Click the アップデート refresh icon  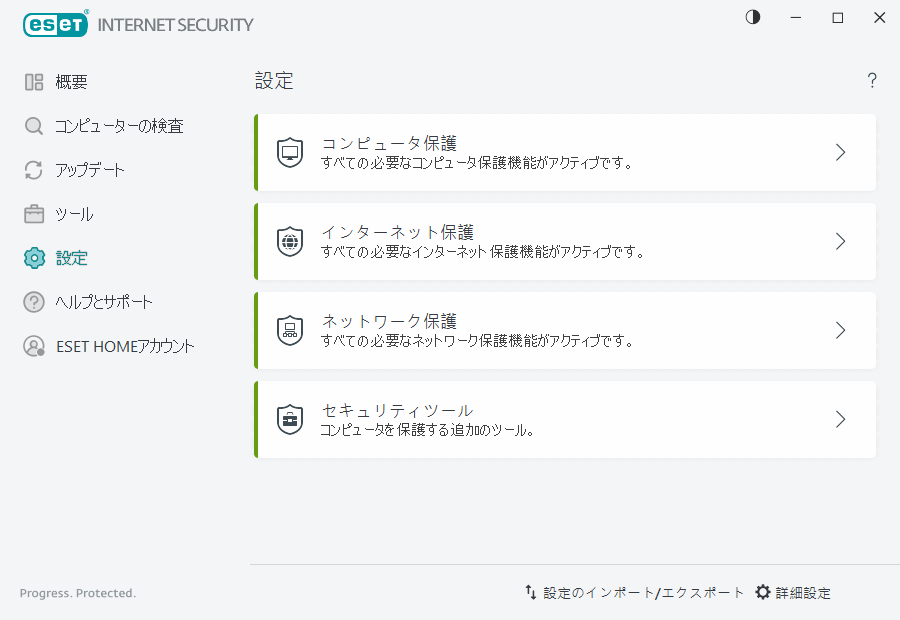(33, 169)
